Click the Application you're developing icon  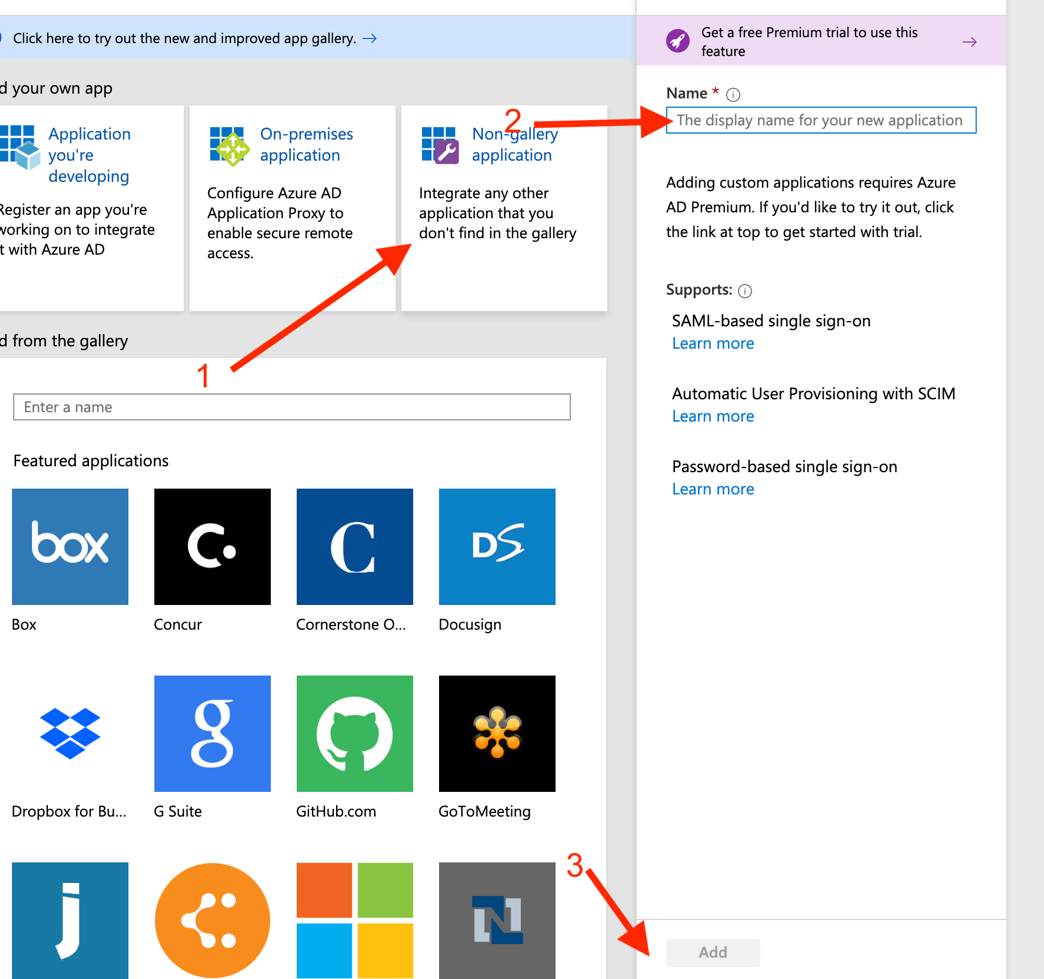point(20,146)
